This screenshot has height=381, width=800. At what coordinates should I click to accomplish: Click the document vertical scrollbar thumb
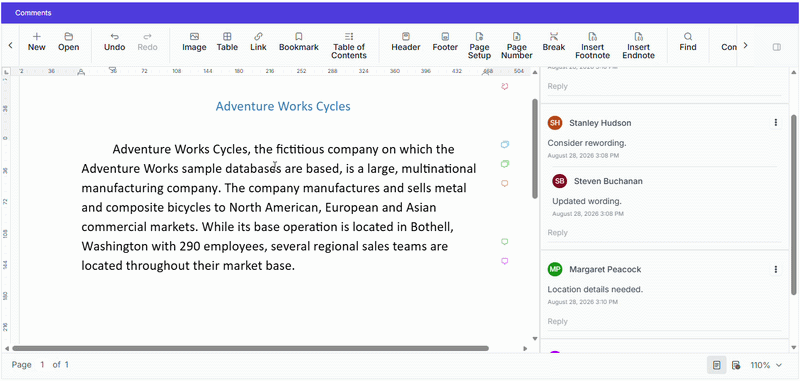coord(535,148)
